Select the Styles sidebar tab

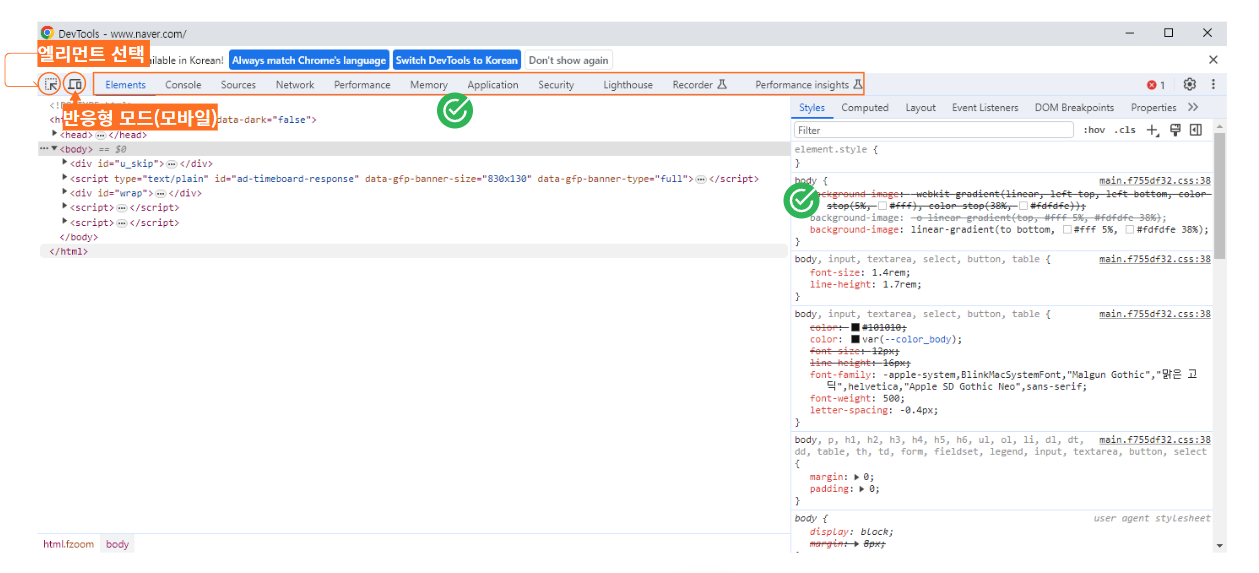(812, 107)
